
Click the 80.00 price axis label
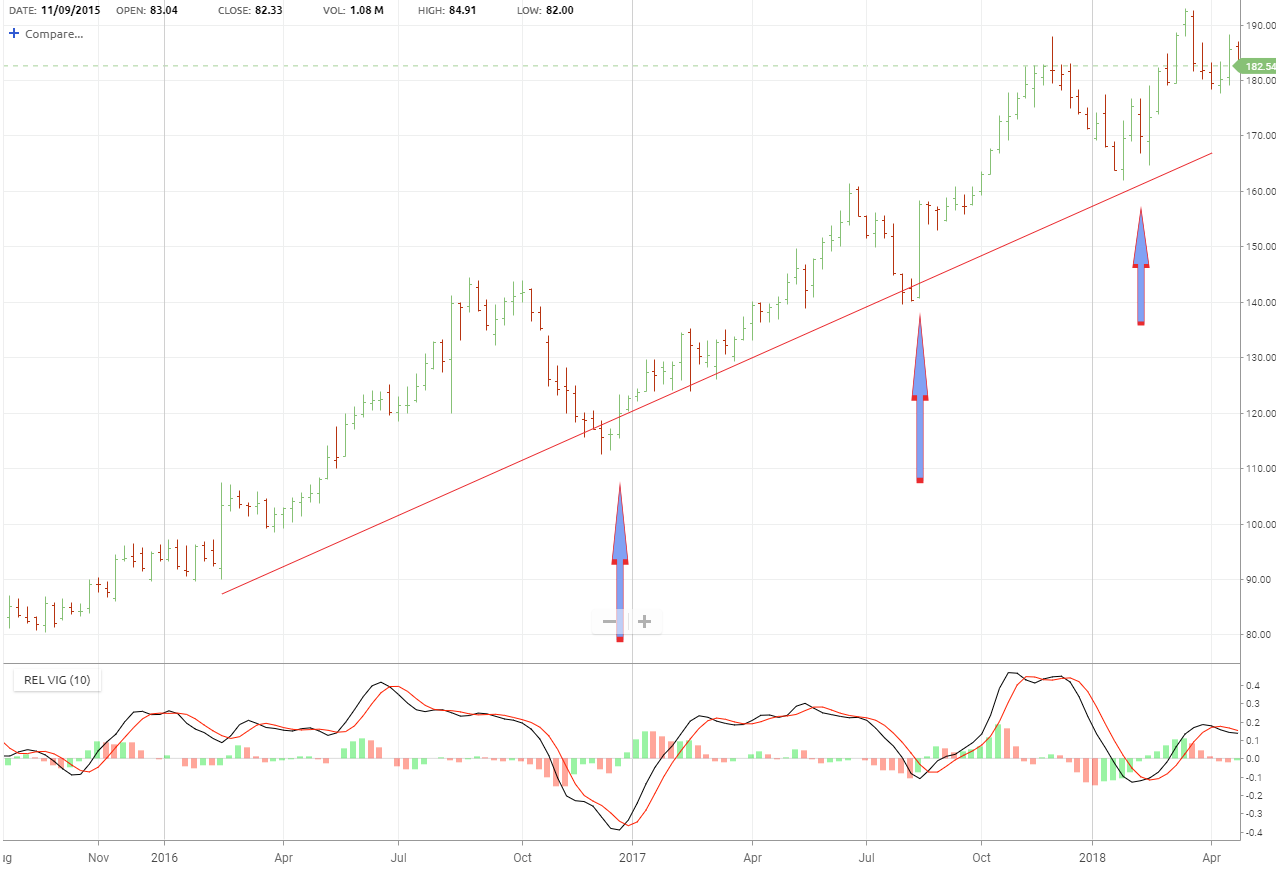click(x=1259, y=635)
